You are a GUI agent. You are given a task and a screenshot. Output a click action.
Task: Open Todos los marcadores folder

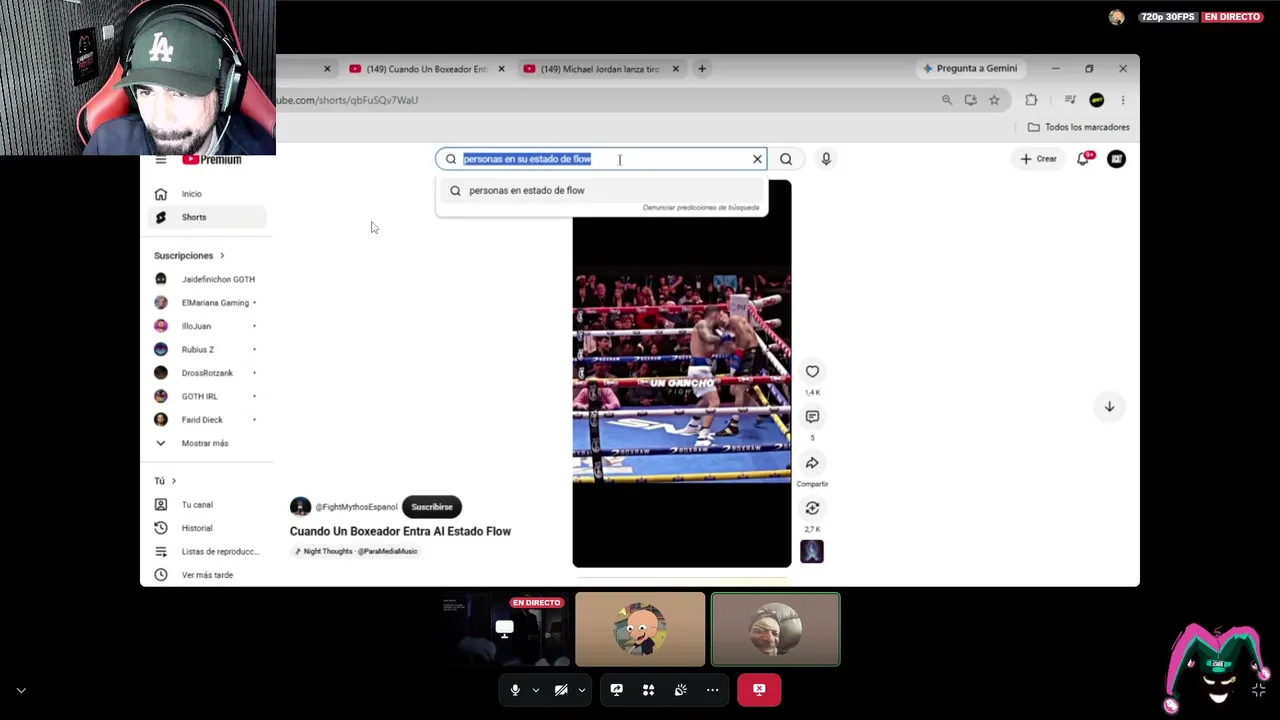click(1079, 127)
